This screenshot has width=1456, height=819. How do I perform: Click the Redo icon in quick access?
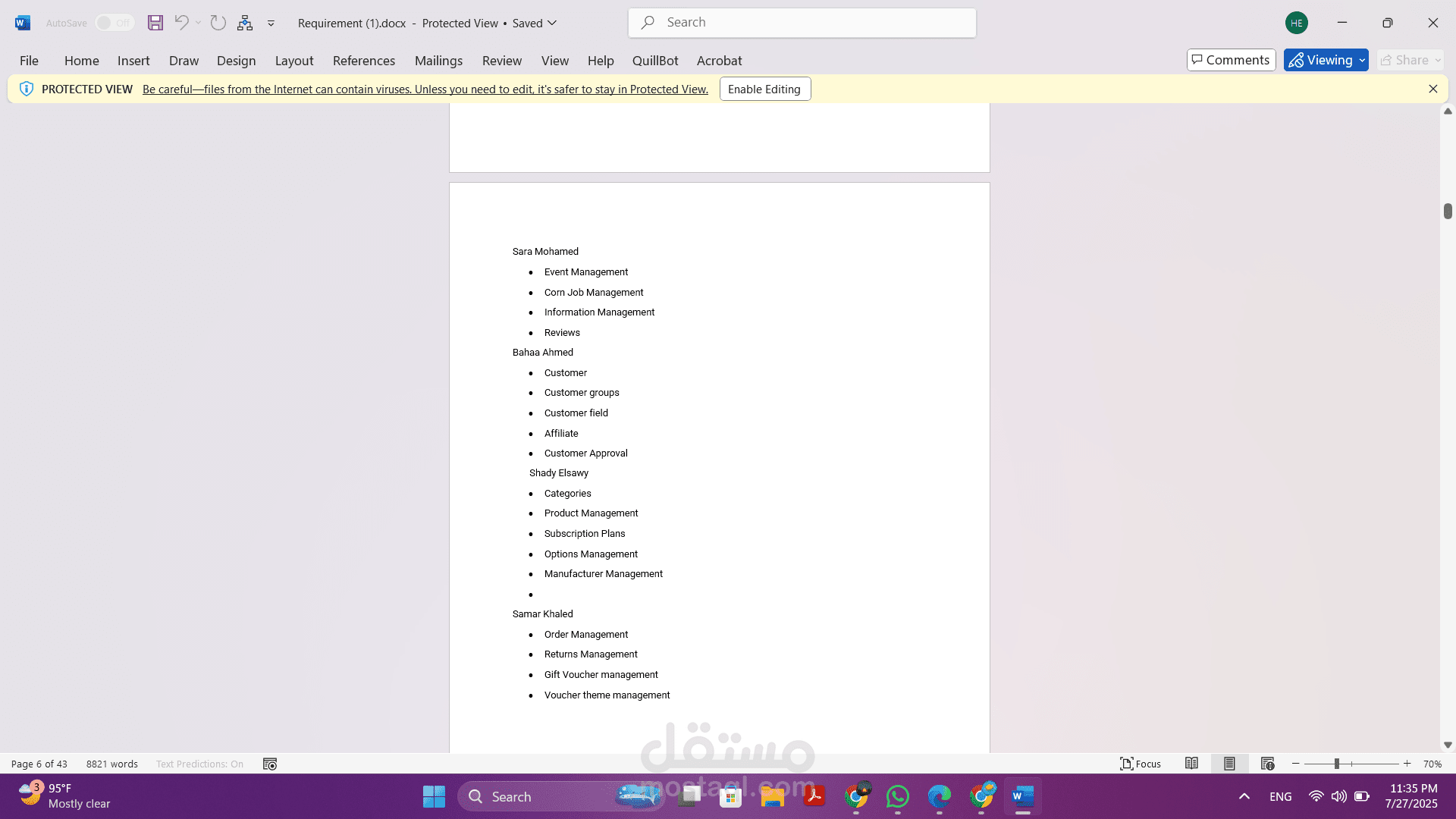click(218, 23)
